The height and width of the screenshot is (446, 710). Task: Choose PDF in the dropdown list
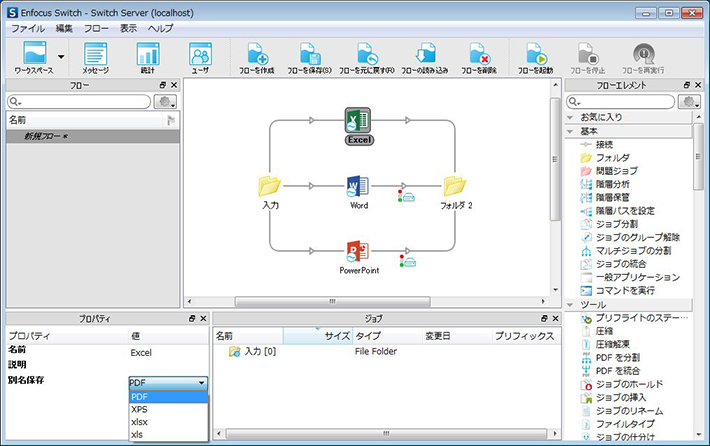click(x=168, y=397)
